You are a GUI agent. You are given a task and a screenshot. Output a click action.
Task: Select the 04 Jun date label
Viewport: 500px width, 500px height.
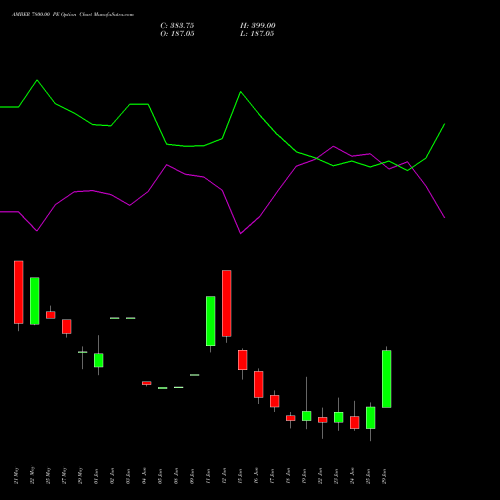coord(145,476)
